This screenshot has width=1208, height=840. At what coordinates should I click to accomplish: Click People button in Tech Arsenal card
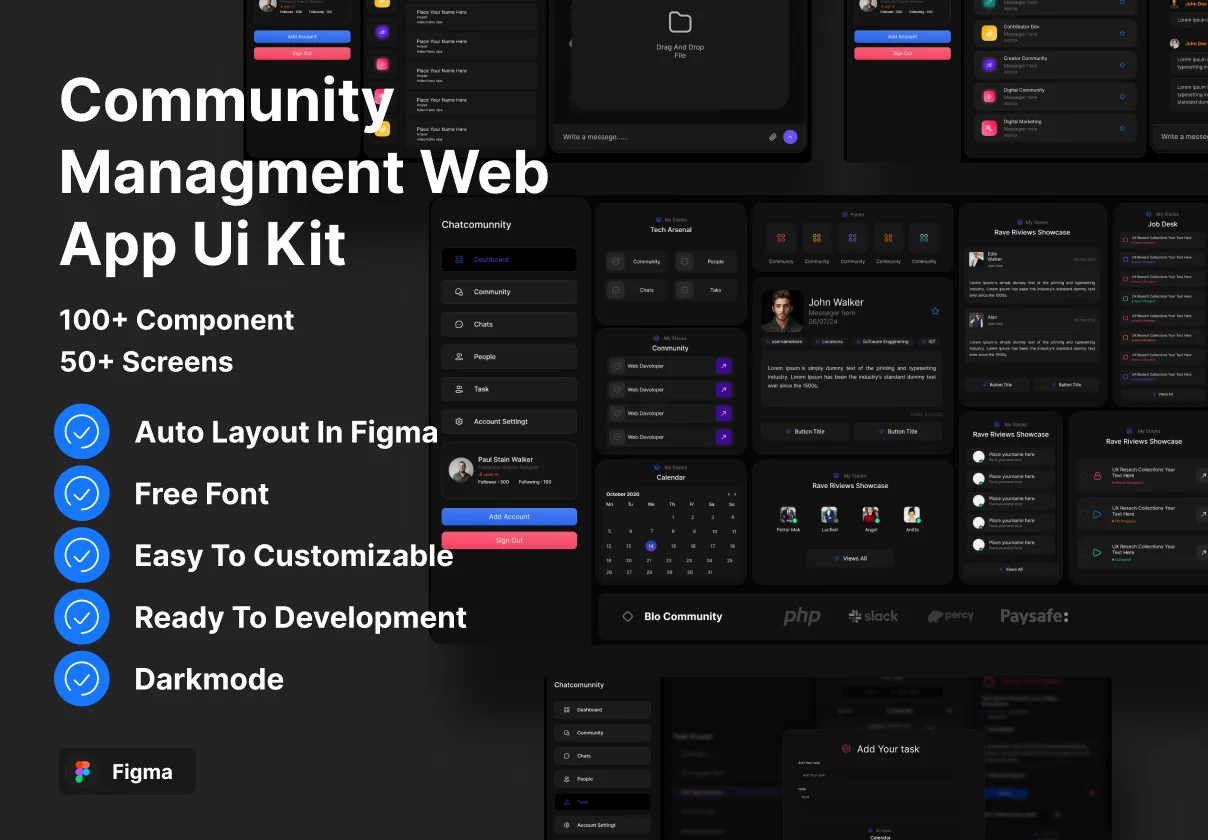pyautogui.click(x=706, y=262)
